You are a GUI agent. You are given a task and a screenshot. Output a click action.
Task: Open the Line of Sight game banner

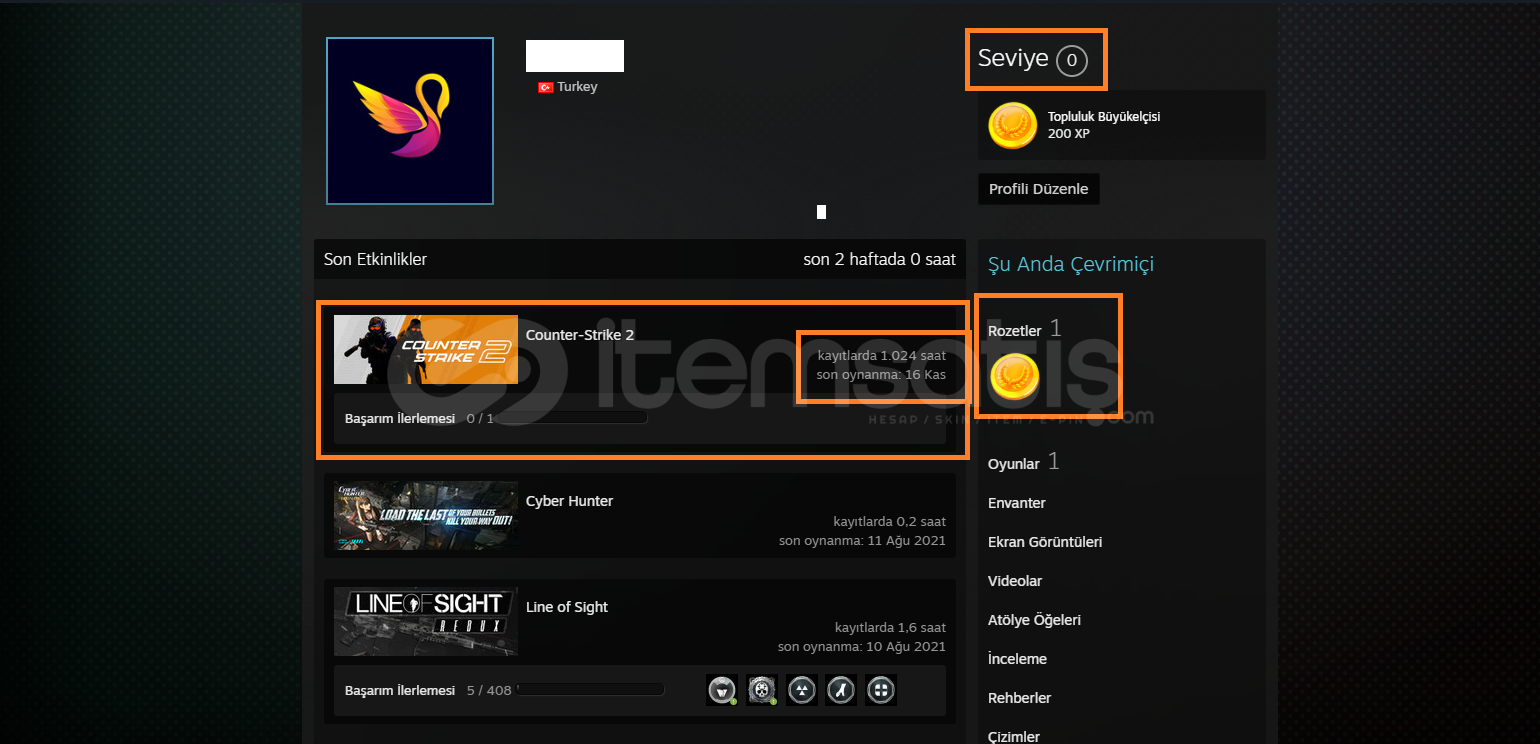click(x=426, y=621)
